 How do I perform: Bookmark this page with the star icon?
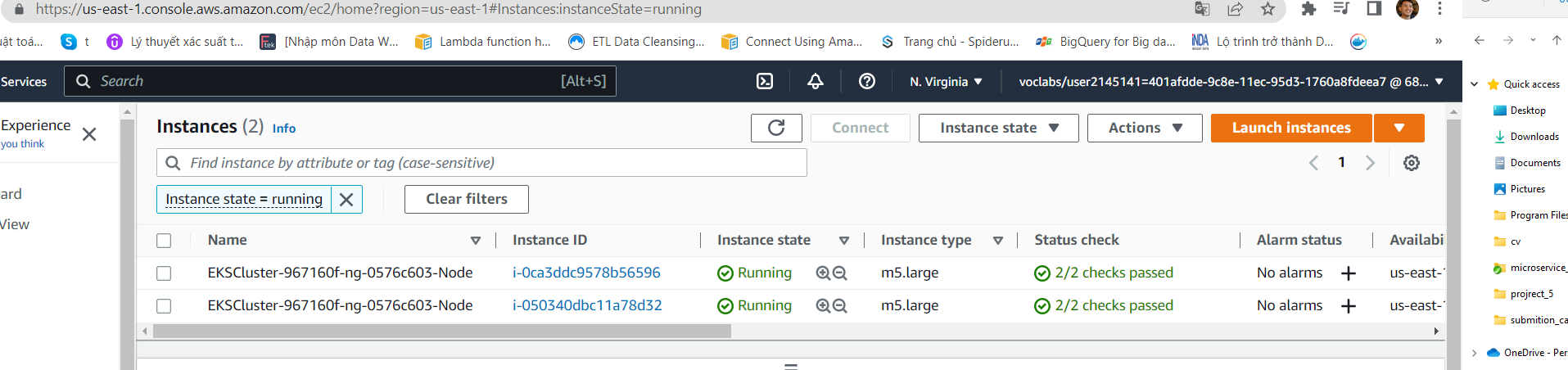[1268, 9]
